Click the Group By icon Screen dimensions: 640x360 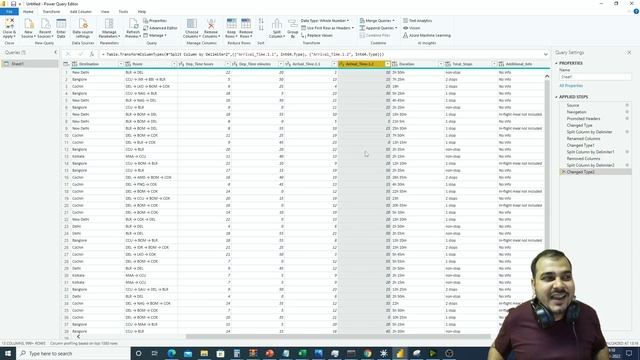coord(293,24)
